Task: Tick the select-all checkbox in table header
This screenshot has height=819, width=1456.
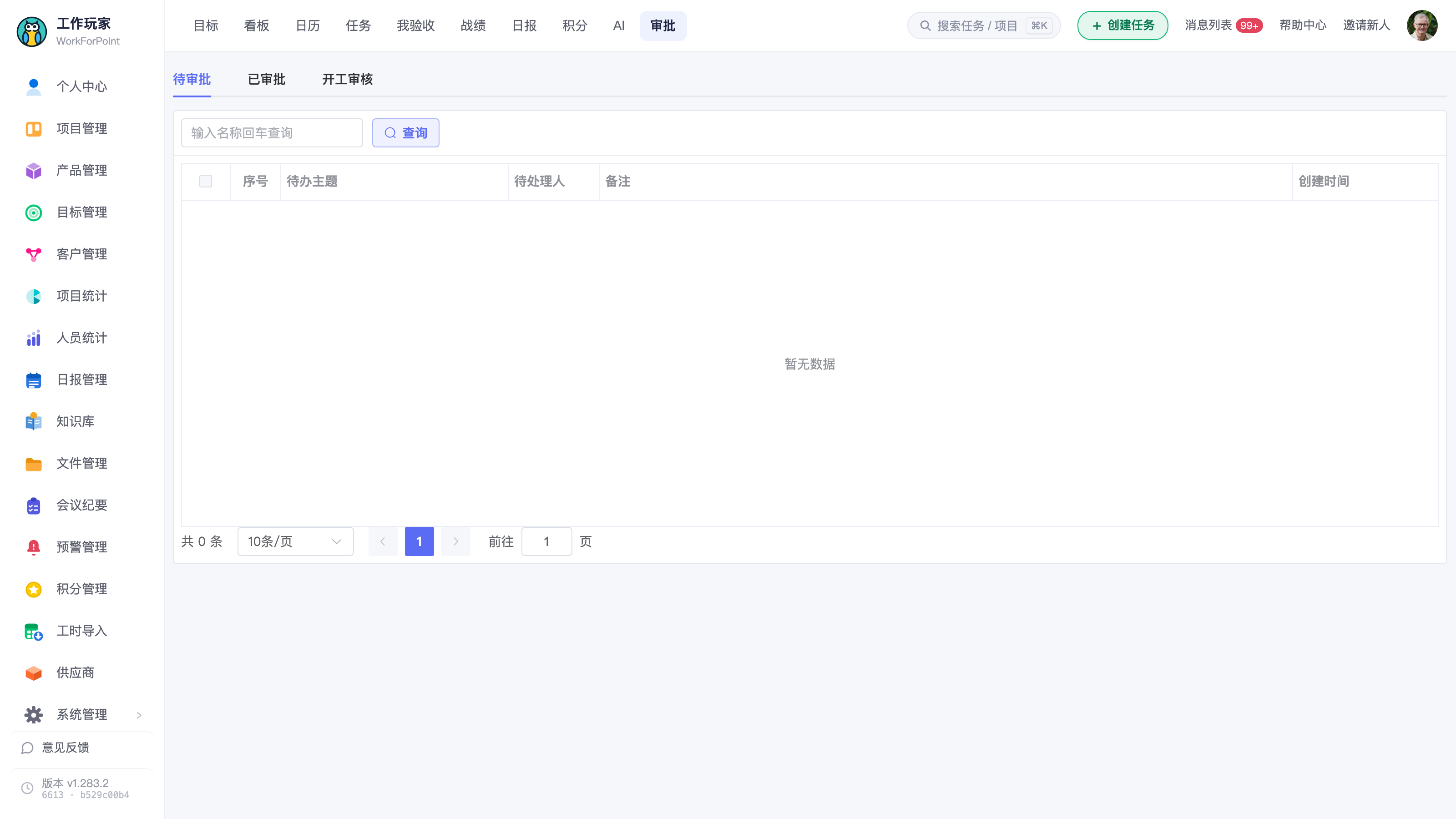Action: [x=206, y=181]
